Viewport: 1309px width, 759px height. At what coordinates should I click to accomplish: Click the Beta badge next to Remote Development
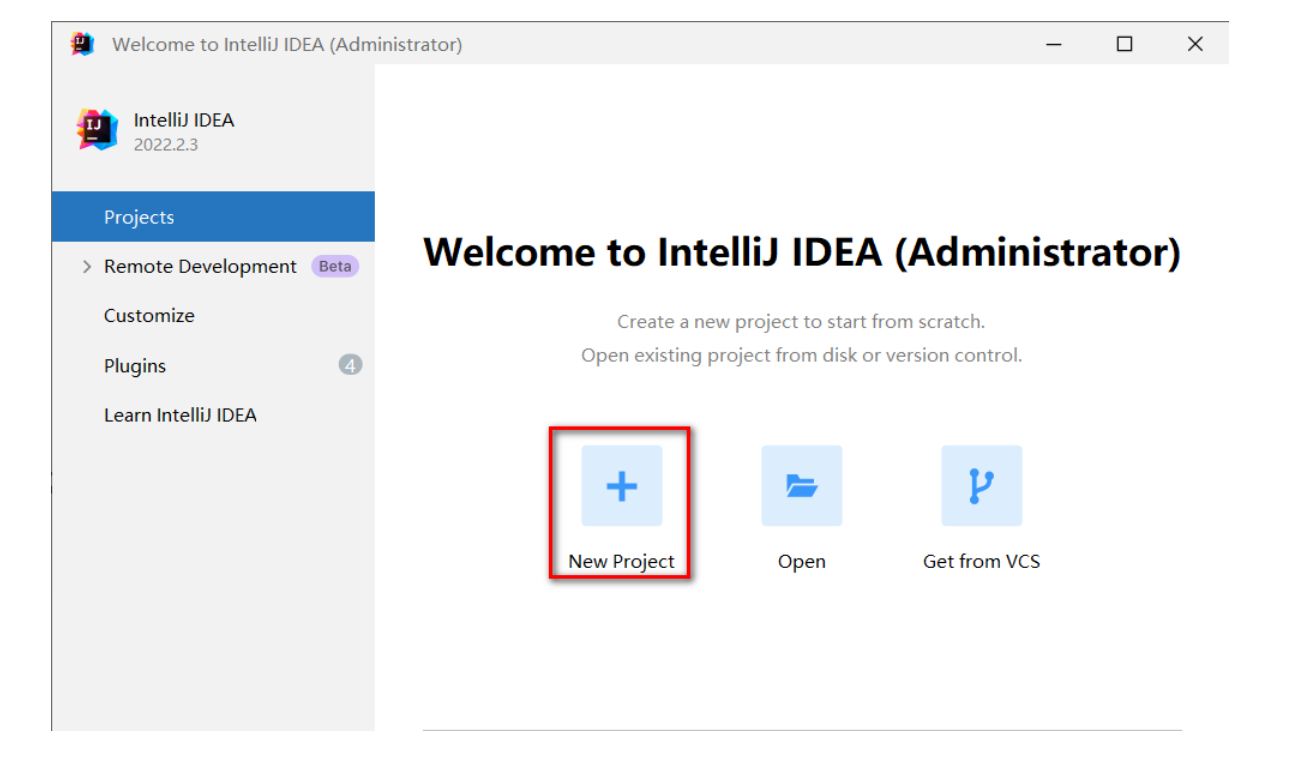click(335, 266)
